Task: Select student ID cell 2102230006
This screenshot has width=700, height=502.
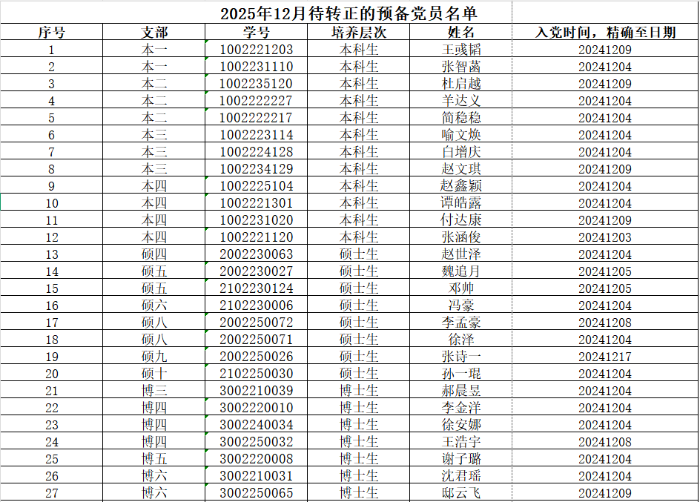Action: [x=256, y=305]
